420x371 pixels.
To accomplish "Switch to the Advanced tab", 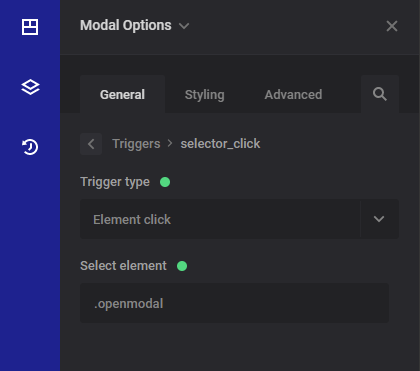I will [293, 95].
